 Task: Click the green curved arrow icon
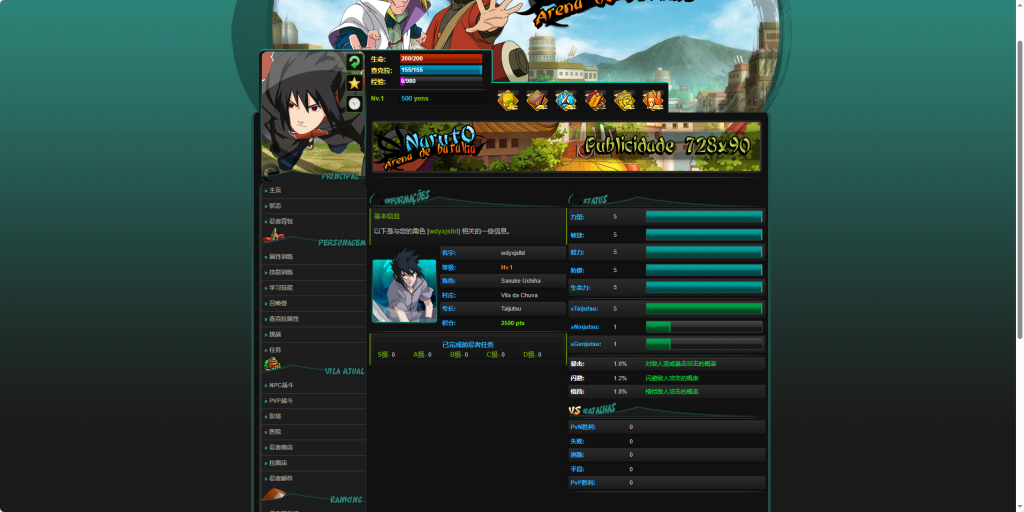tap(354, 63)
